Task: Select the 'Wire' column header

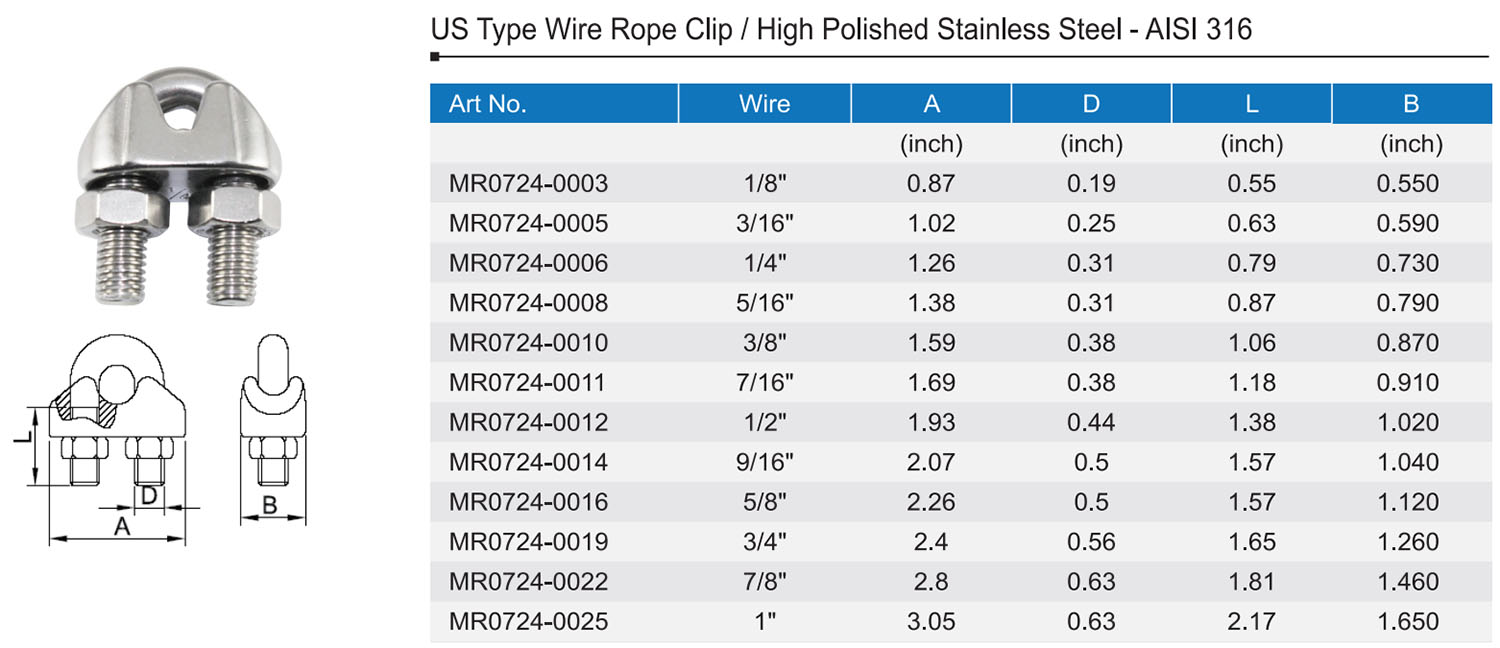Action: coord(765,104)
